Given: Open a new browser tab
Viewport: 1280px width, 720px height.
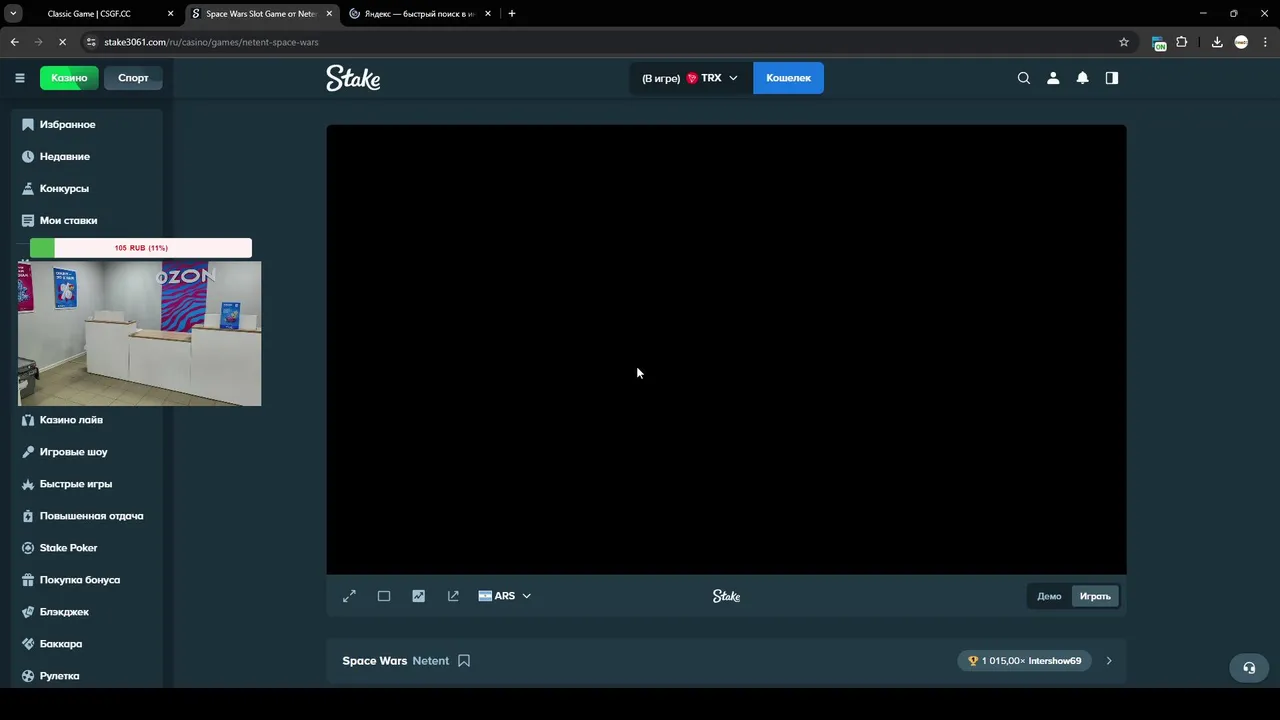Looking at the screenshot, I should pos(512,14).
